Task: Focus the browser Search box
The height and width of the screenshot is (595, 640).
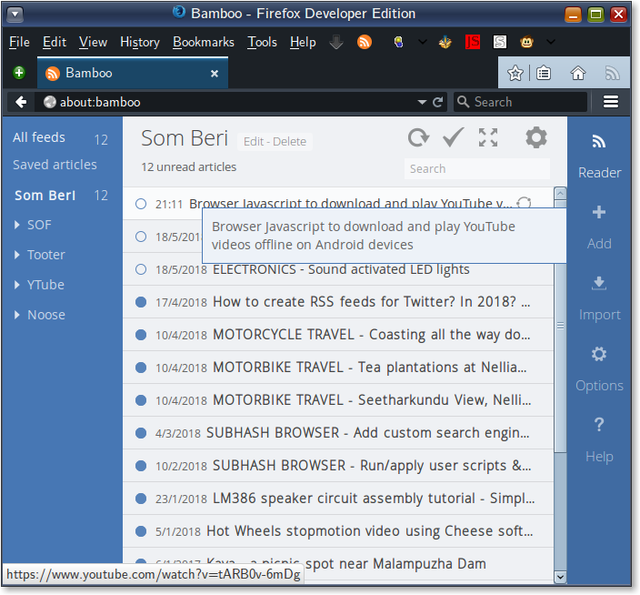Action: (x=520, y=102)
